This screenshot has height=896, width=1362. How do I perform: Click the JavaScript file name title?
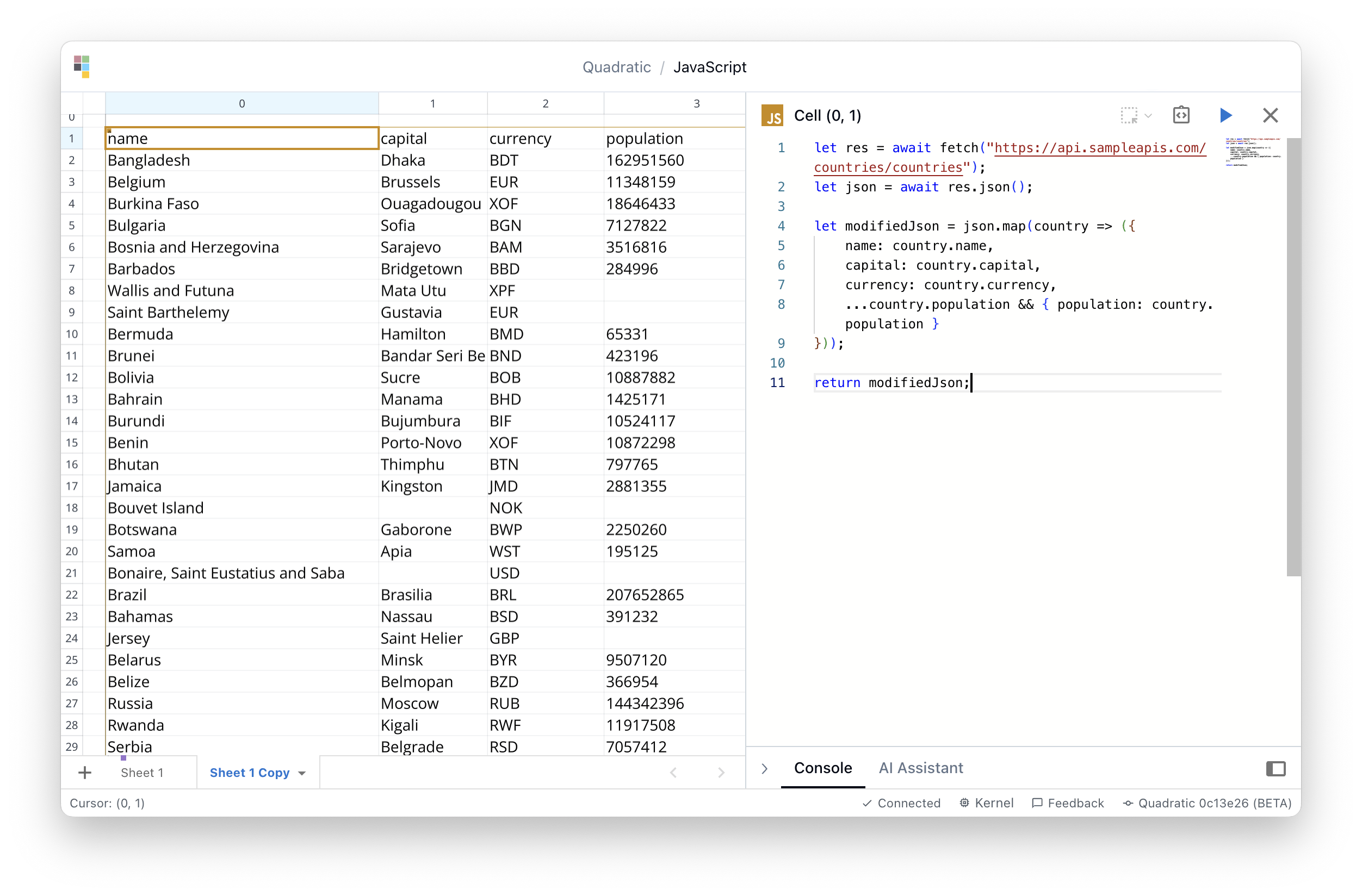(710, 67)
